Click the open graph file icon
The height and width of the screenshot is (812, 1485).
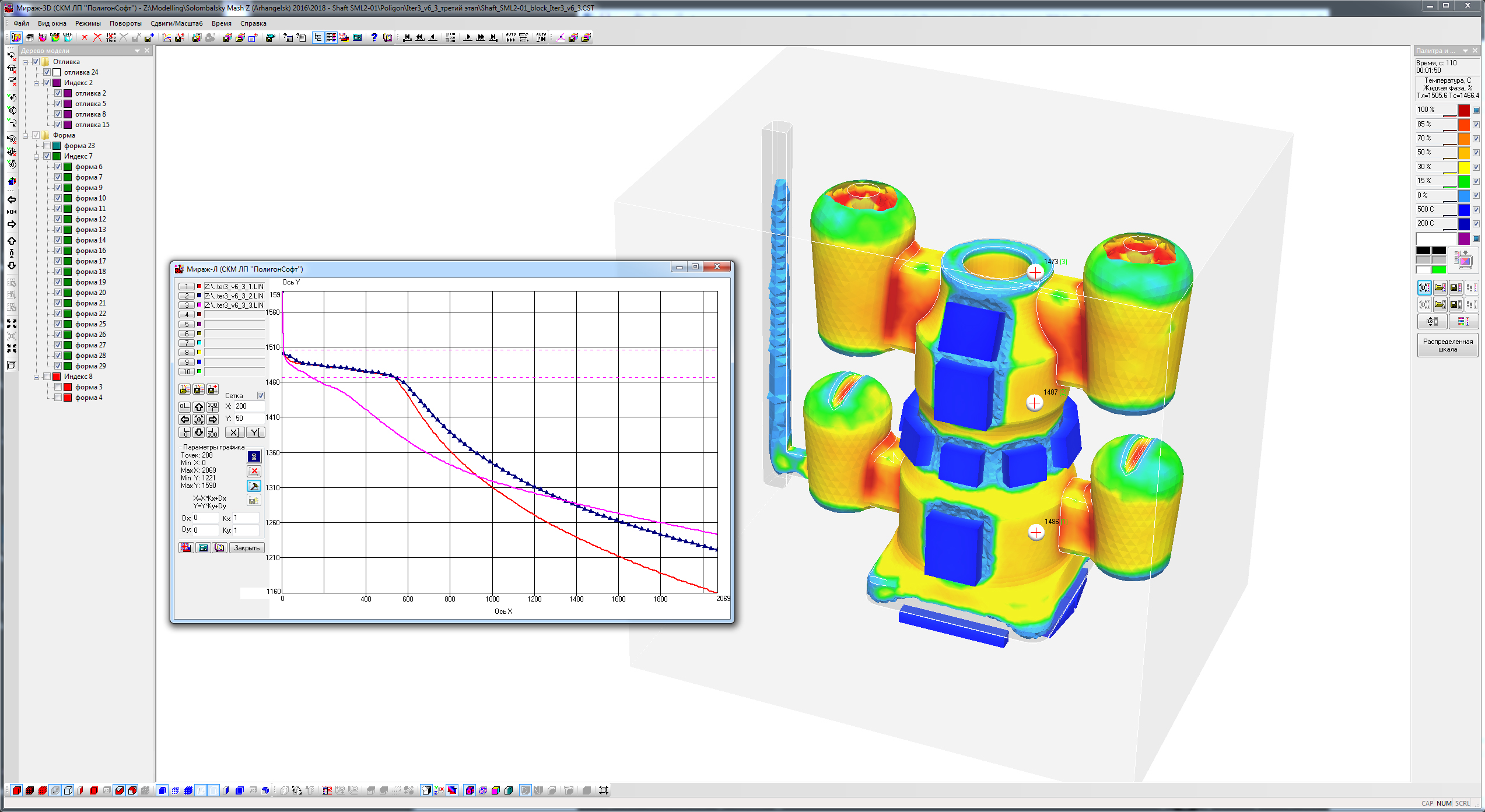[x=184, y=389]
